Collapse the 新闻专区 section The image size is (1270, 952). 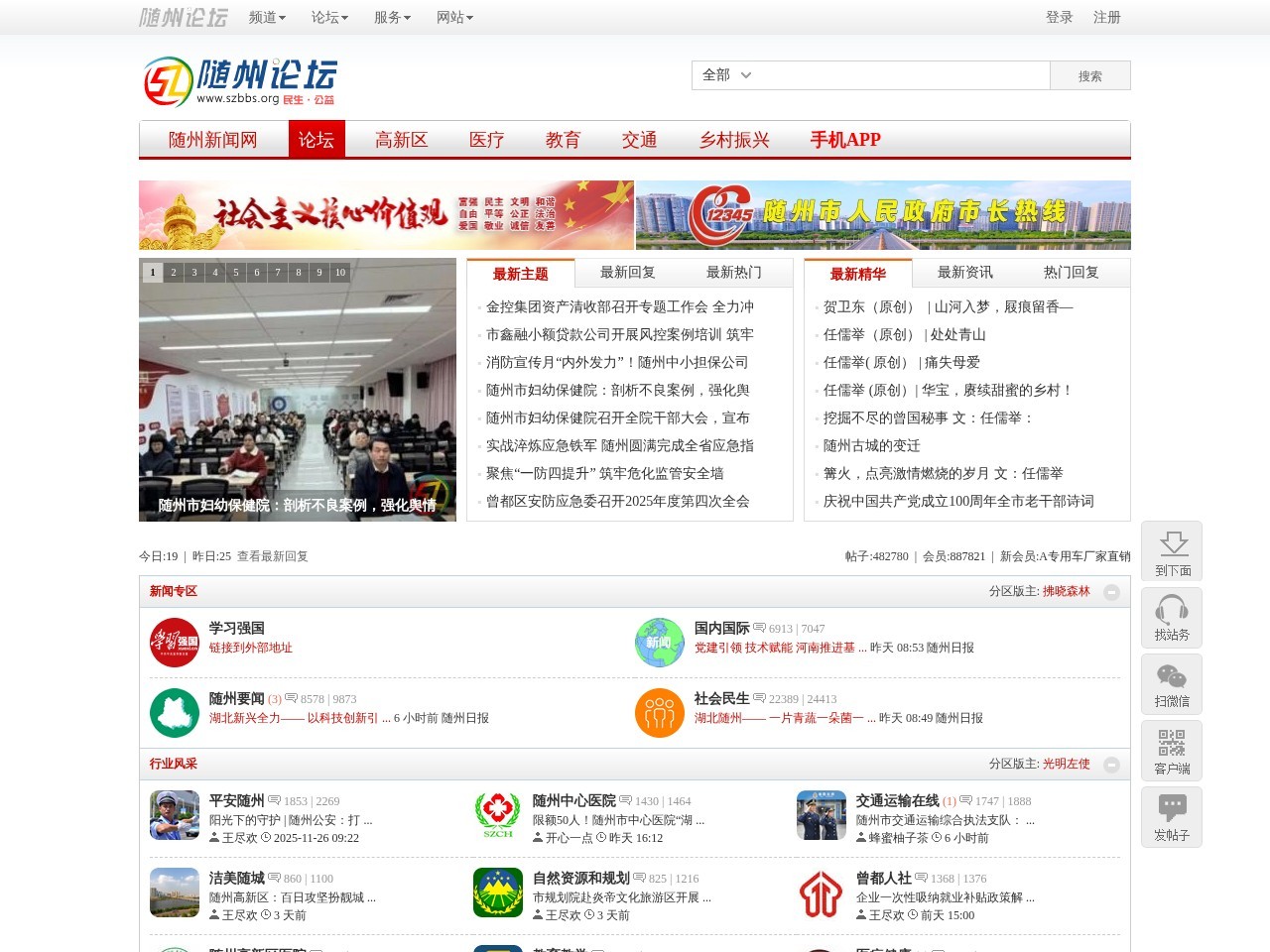[x=1111, y=591]
